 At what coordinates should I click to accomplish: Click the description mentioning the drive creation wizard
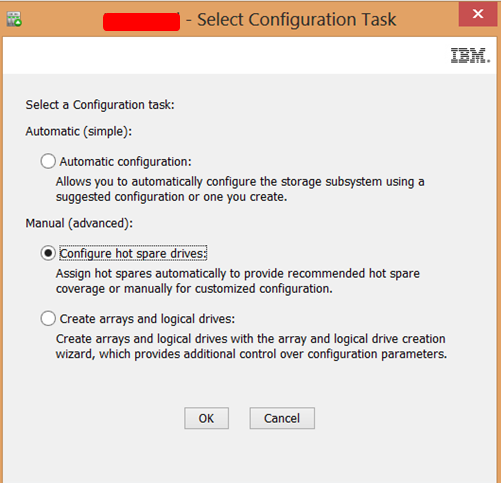251,346
